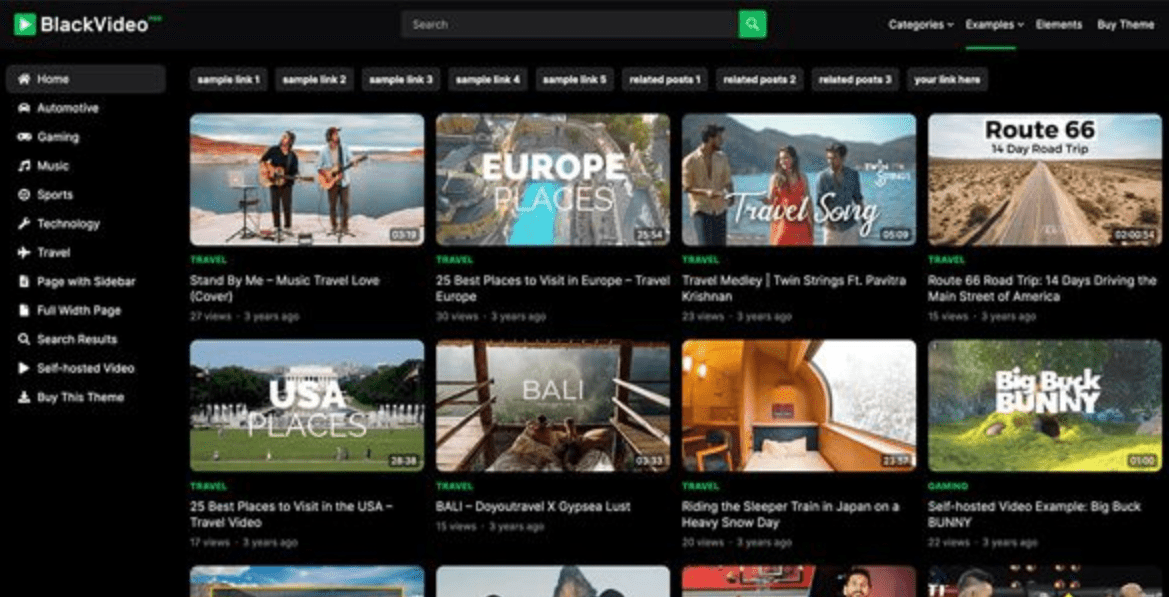Open the Elements menu item
The image size is (1169, 597).
[1058, 25]
